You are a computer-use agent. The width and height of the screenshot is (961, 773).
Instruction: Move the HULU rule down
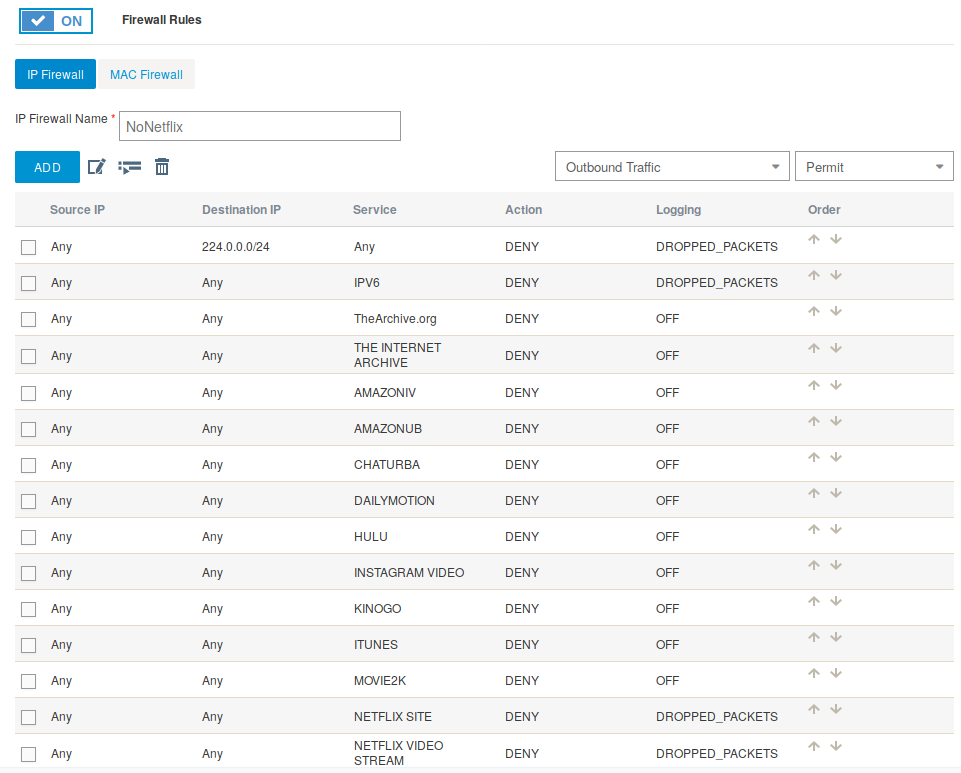click(x=836, y=530)
